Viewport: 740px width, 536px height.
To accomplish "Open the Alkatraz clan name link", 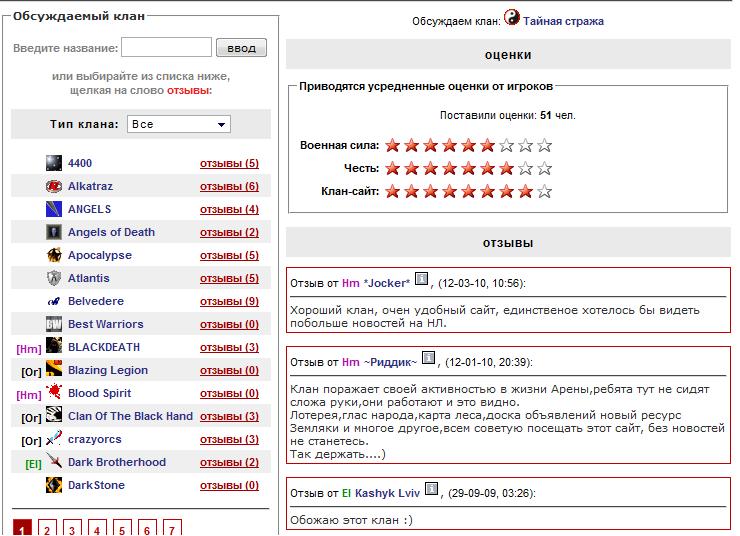I will pos(90,186).
